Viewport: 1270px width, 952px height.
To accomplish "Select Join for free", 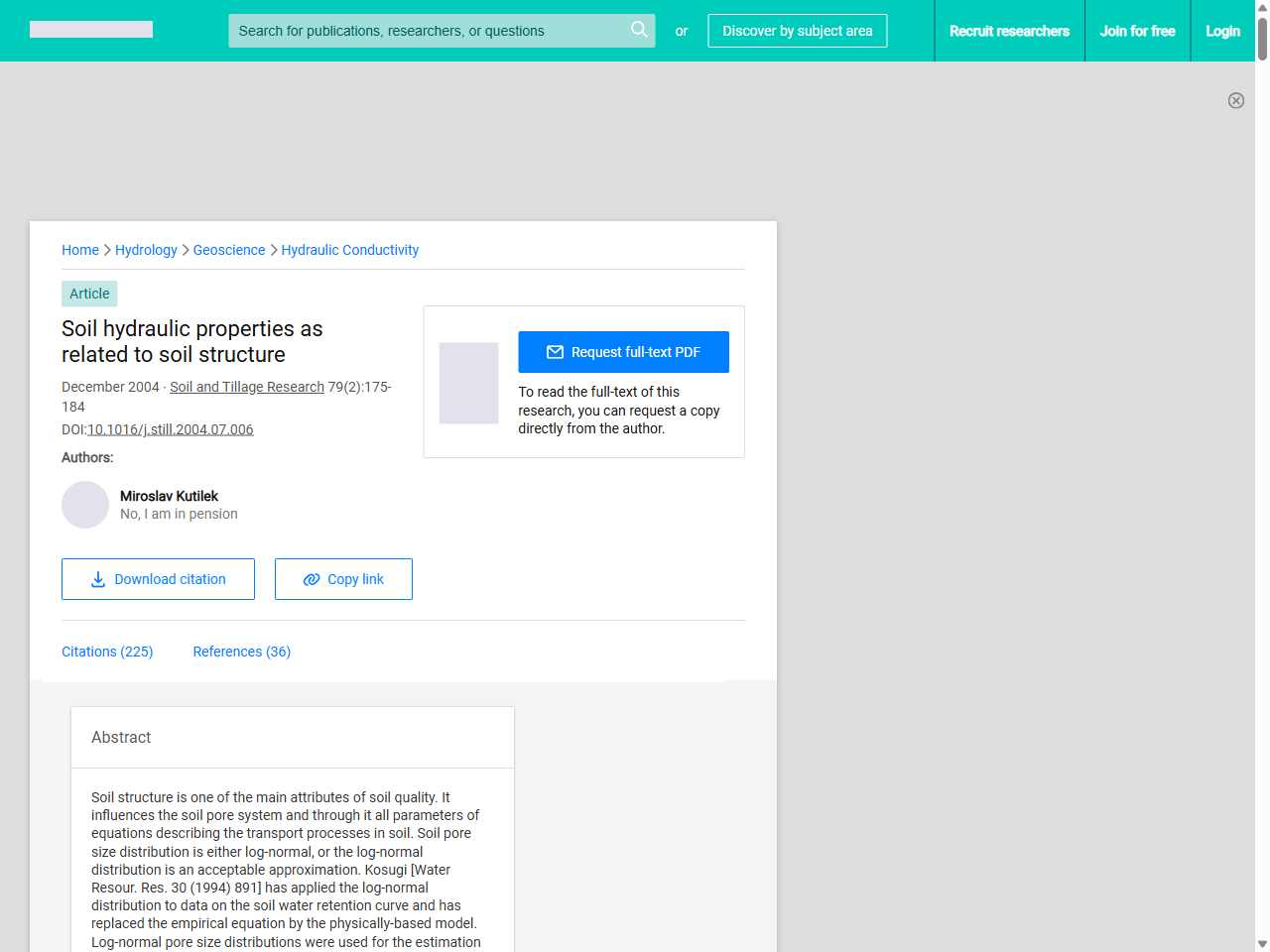I will coord(1138,31).
